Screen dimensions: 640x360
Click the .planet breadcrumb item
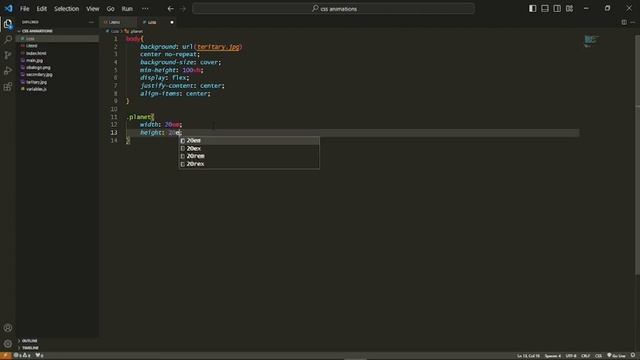pyautogui.click(x=134, y=31)
